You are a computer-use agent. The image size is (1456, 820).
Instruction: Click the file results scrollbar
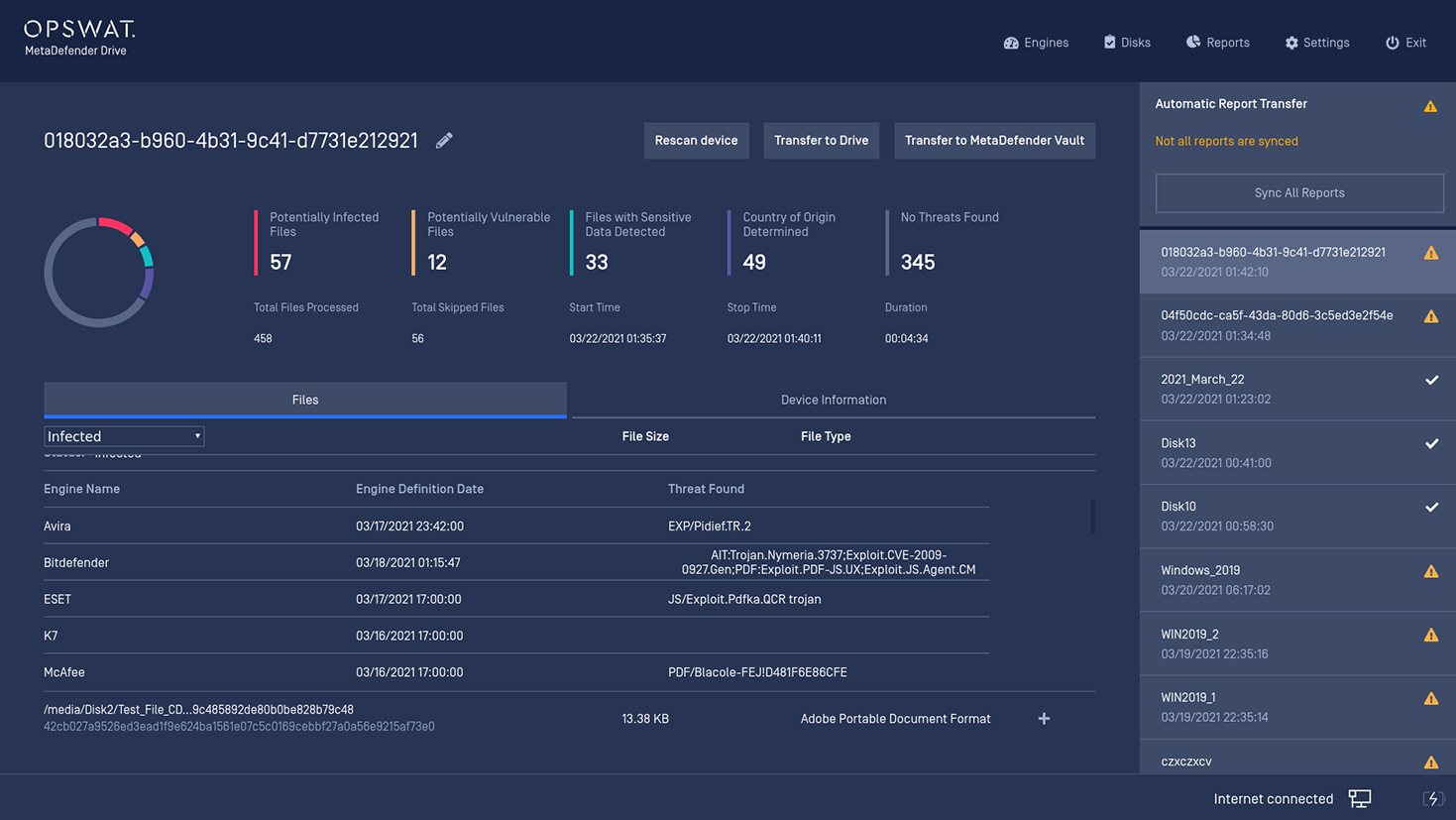[x=1093, y=516]
